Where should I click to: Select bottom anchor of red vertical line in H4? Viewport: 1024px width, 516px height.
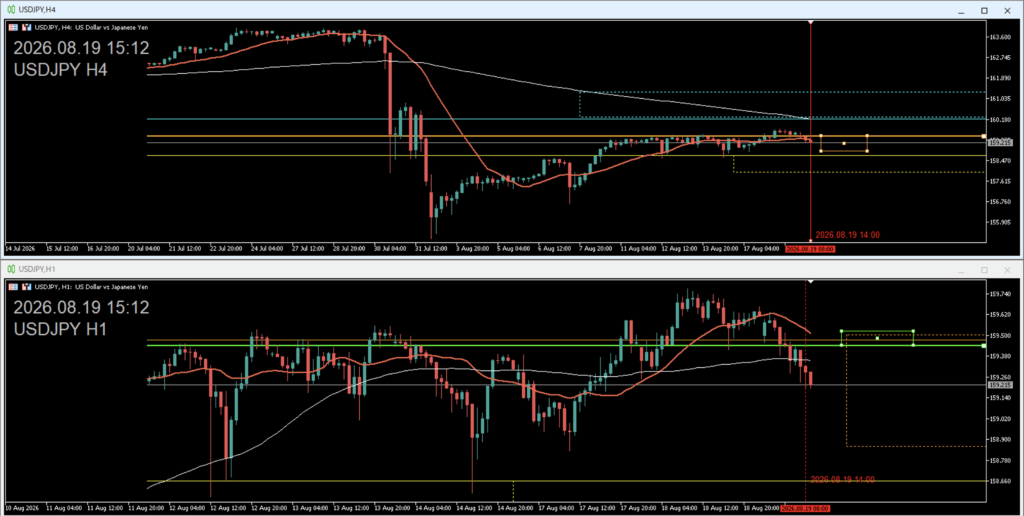tap(810, 240)
